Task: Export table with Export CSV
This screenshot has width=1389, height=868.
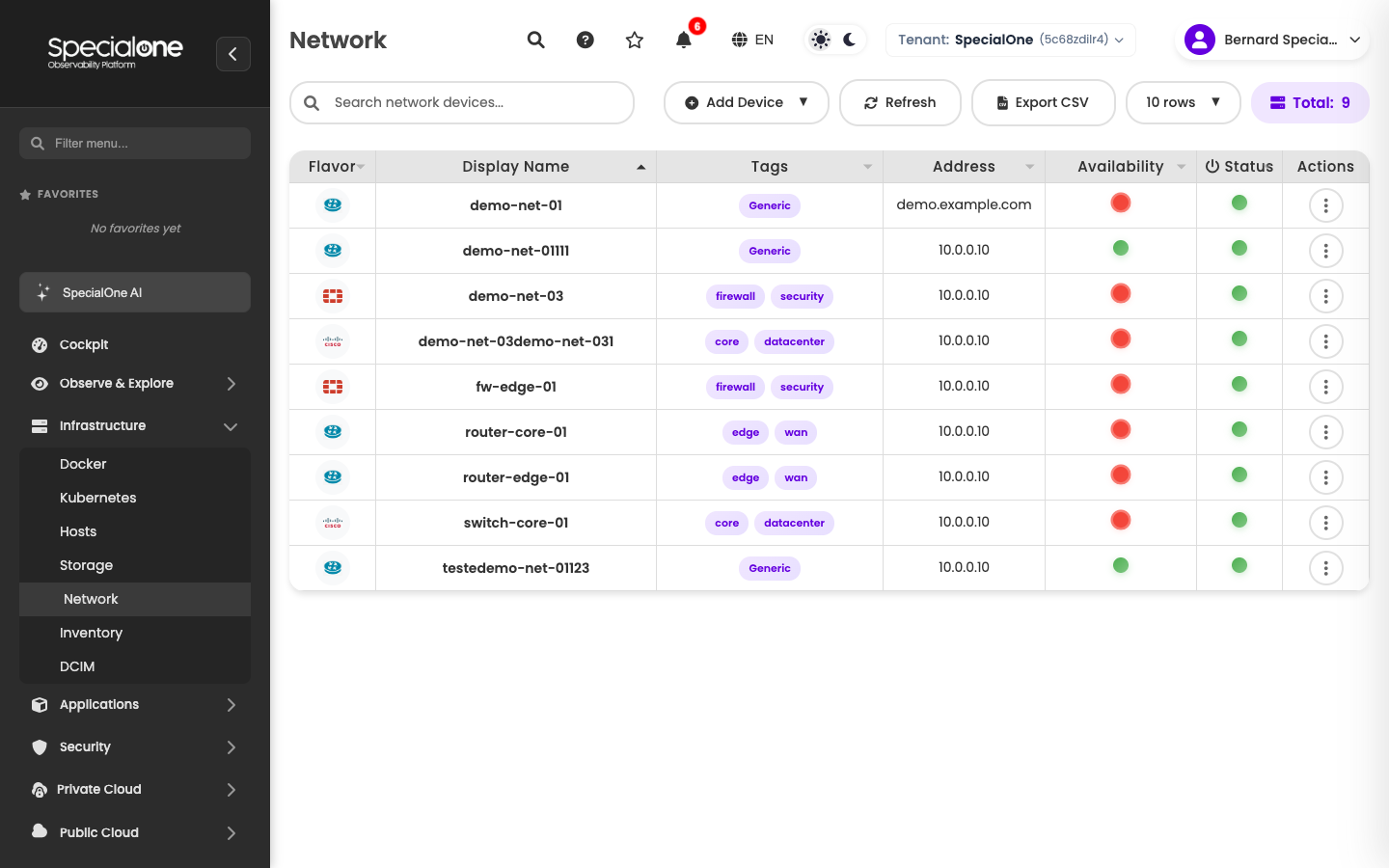Action: pyautogui.click(x=1043, y=102)
